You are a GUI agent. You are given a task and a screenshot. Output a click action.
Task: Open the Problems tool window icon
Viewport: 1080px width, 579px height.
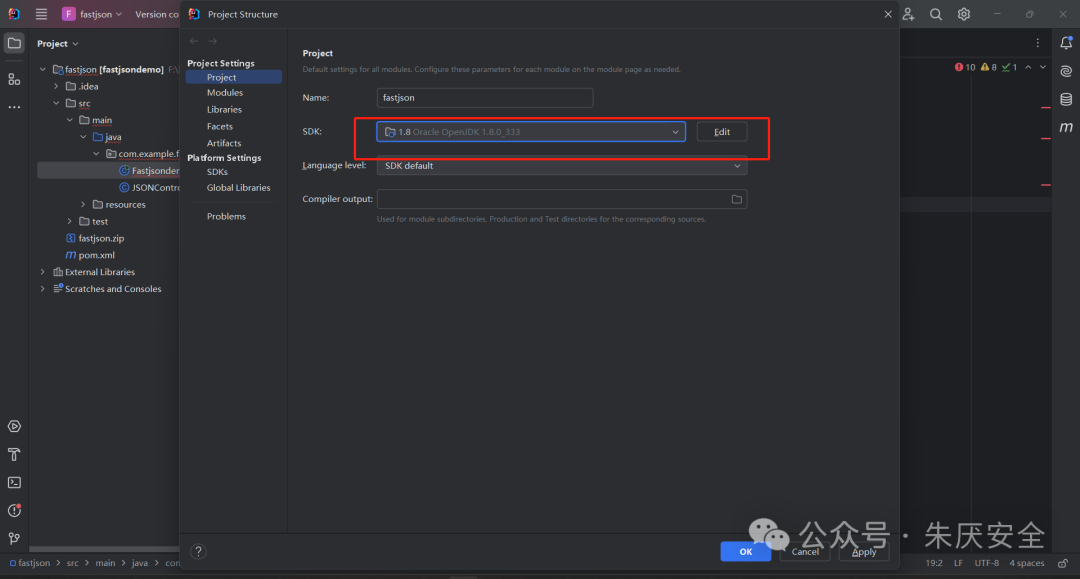14,511
